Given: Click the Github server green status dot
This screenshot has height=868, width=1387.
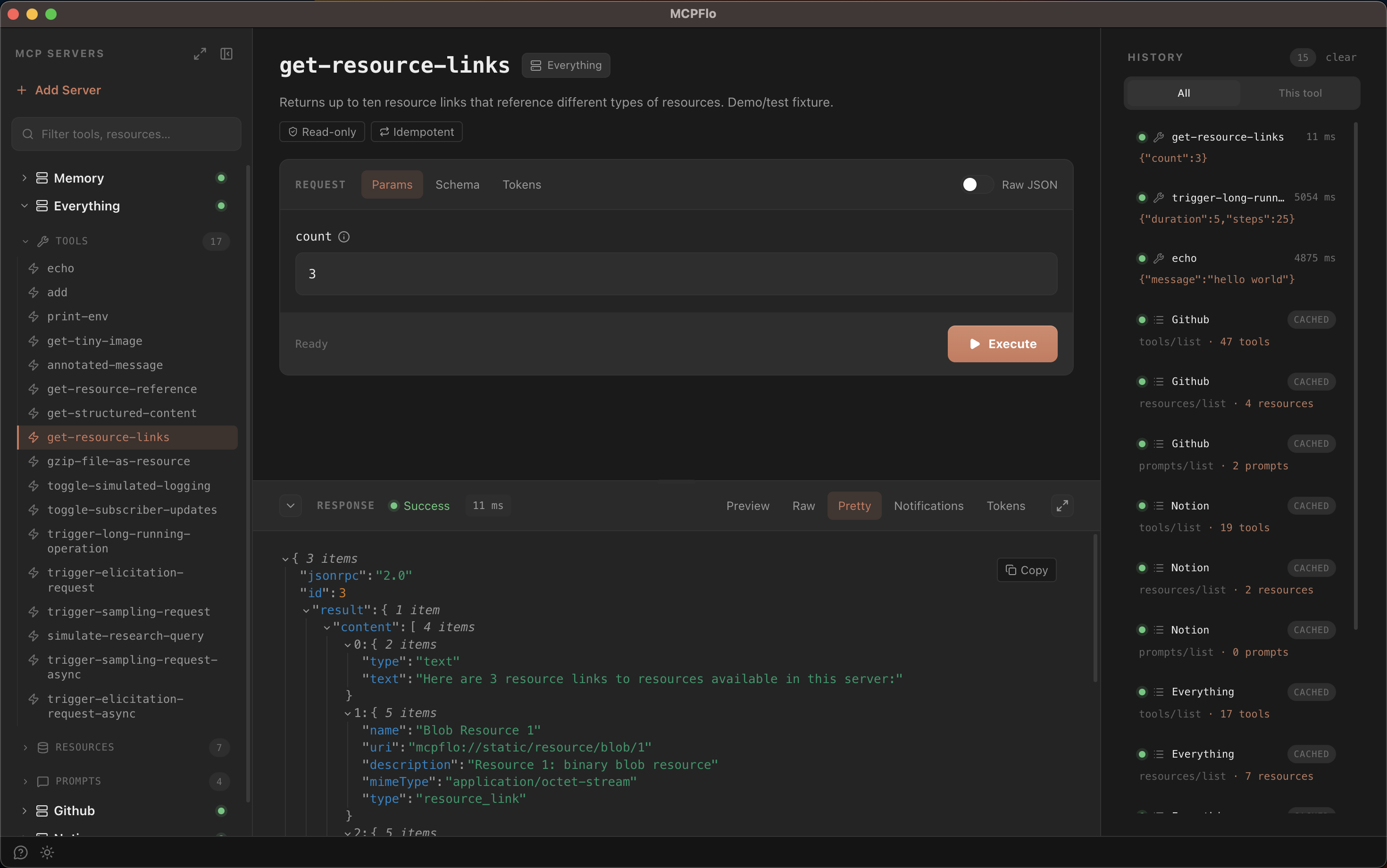Looking at the screenshot, I should click(221, 810).
